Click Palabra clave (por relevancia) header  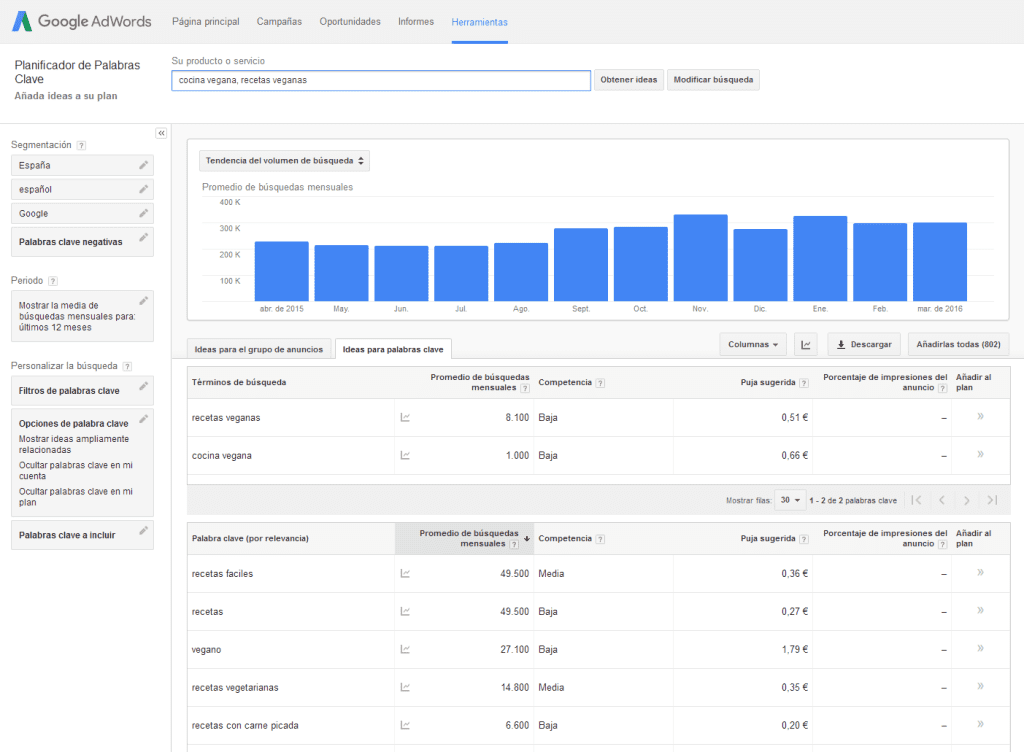tap(250, 539)
